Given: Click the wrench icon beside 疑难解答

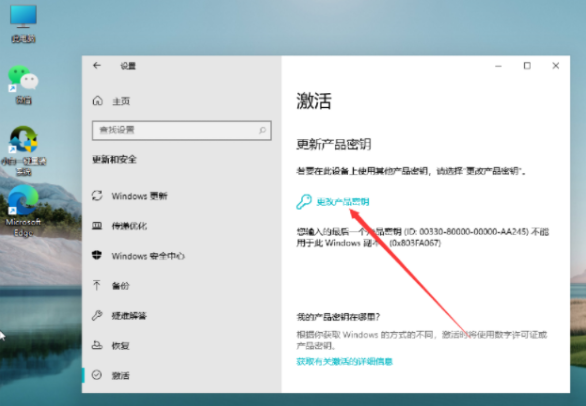Looking at the screenshot, I should 97,316.
